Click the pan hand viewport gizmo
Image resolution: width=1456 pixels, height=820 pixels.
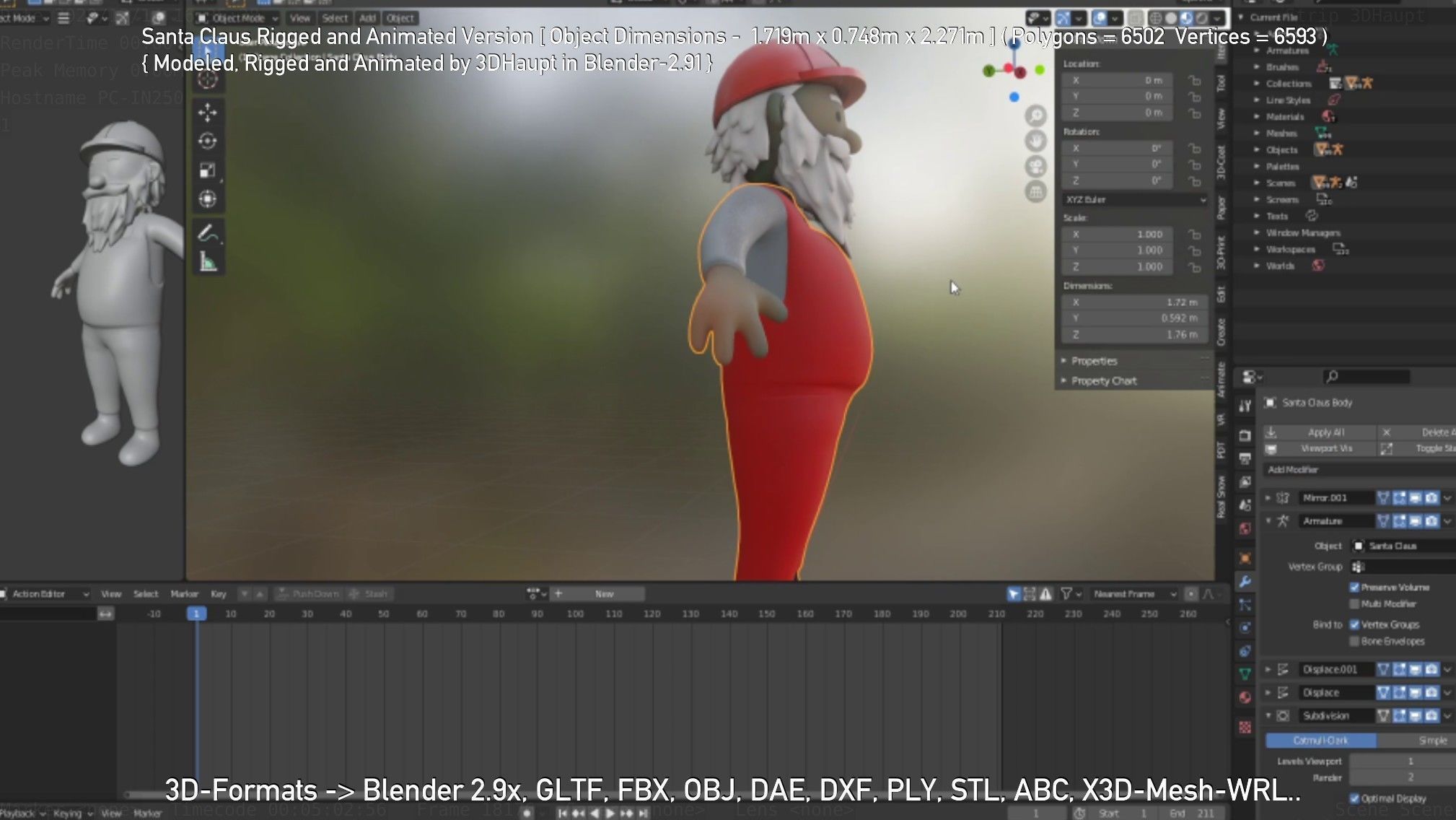1036,141
